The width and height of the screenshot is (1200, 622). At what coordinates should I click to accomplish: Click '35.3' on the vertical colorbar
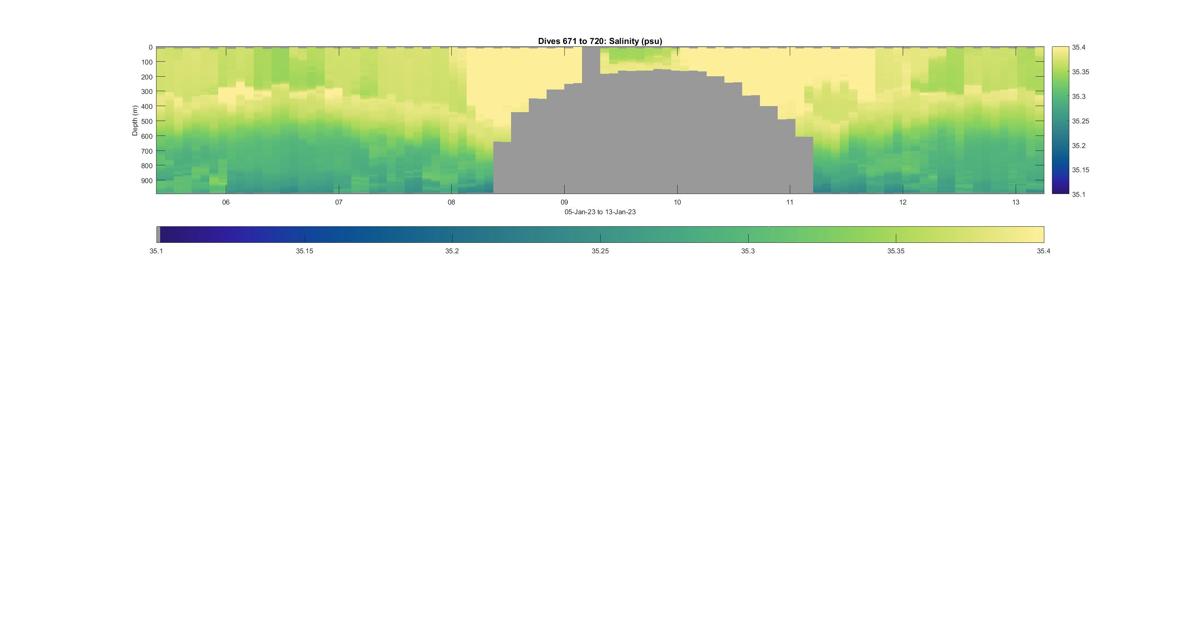pos(1080,96)
